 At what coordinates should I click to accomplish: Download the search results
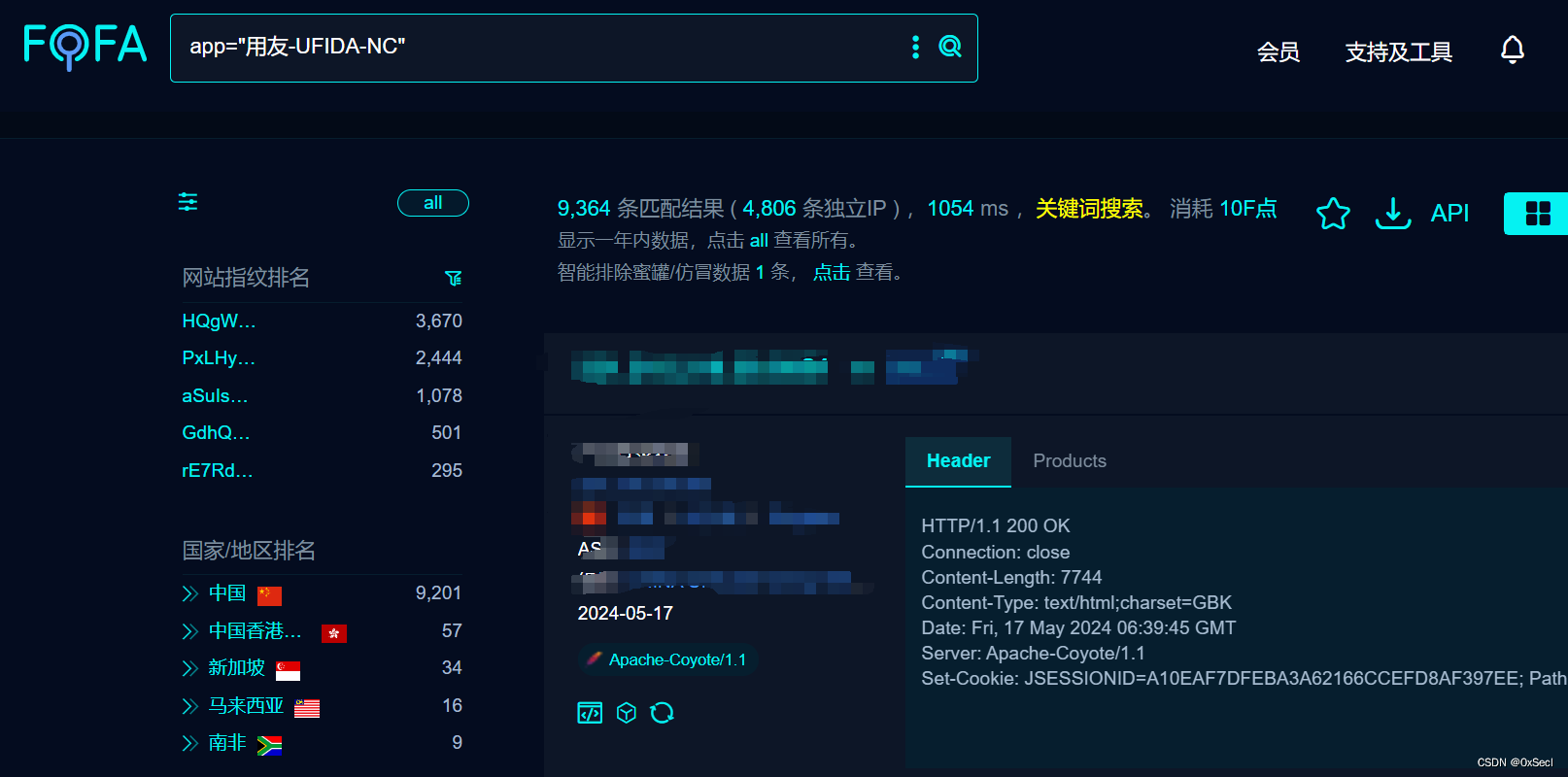click(1393, 213)
